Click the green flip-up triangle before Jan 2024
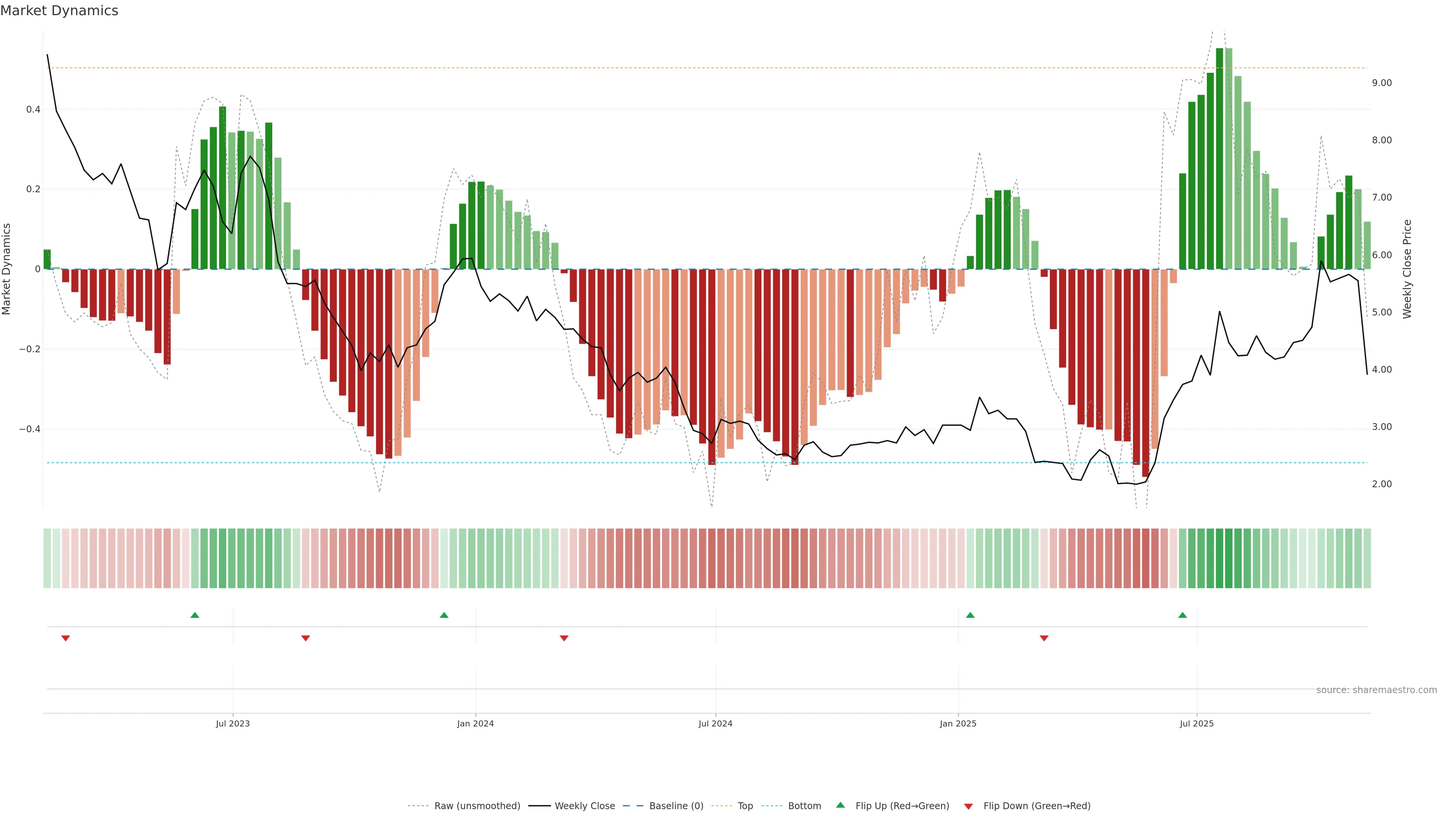The height and width of the screenshot is (819, 1456). 444,615
